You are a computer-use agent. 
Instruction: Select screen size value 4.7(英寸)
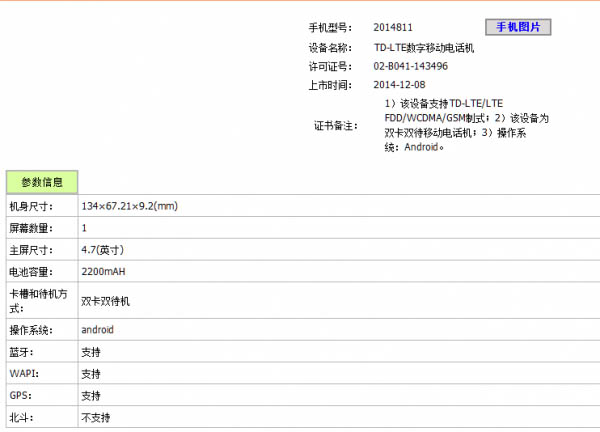click(103, 250)
